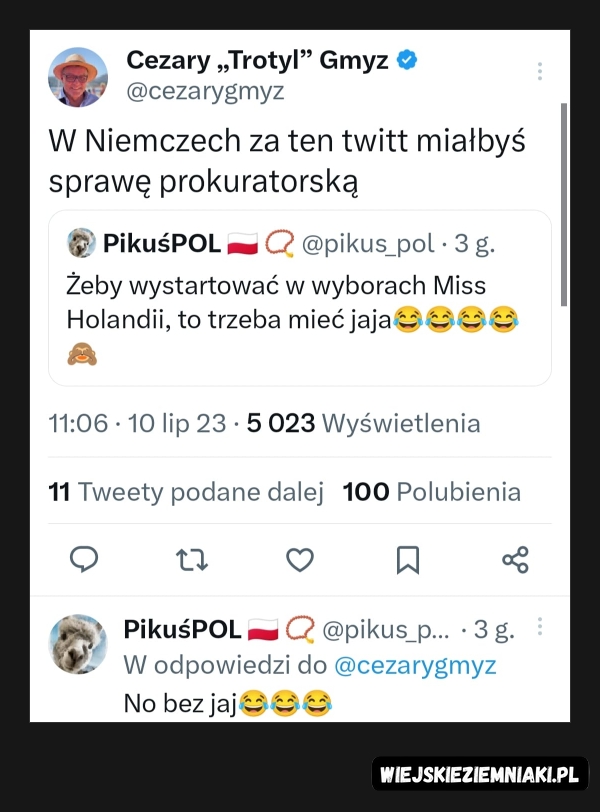View 5 023 Wyświetlenia count
Image resolution: width=600 pixels, height=812 pixels.
(x=363, y=423)
